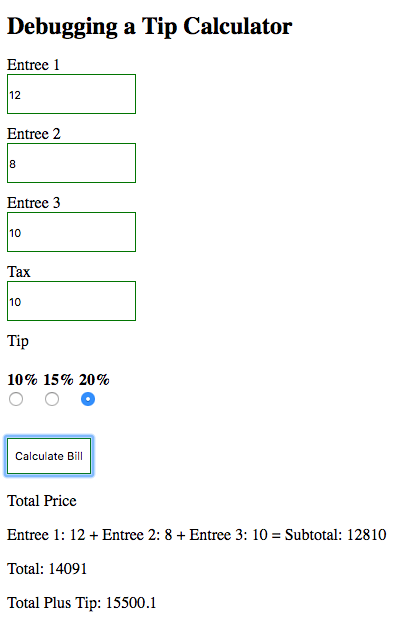Click the Entree 3 label text
The width and height of the screenshot is (416, 638).
(34, 203)
